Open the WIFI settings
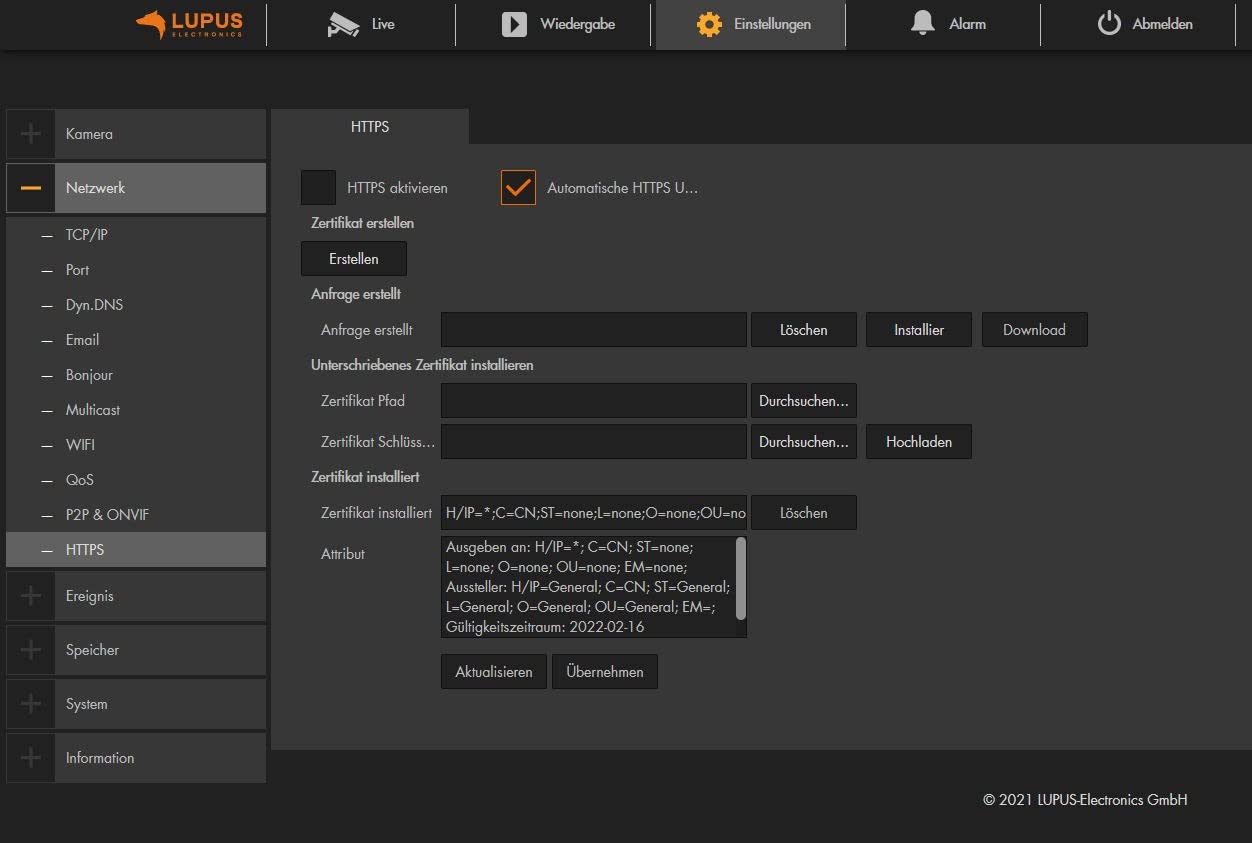Screen dimensions: 1252x843 136,445
